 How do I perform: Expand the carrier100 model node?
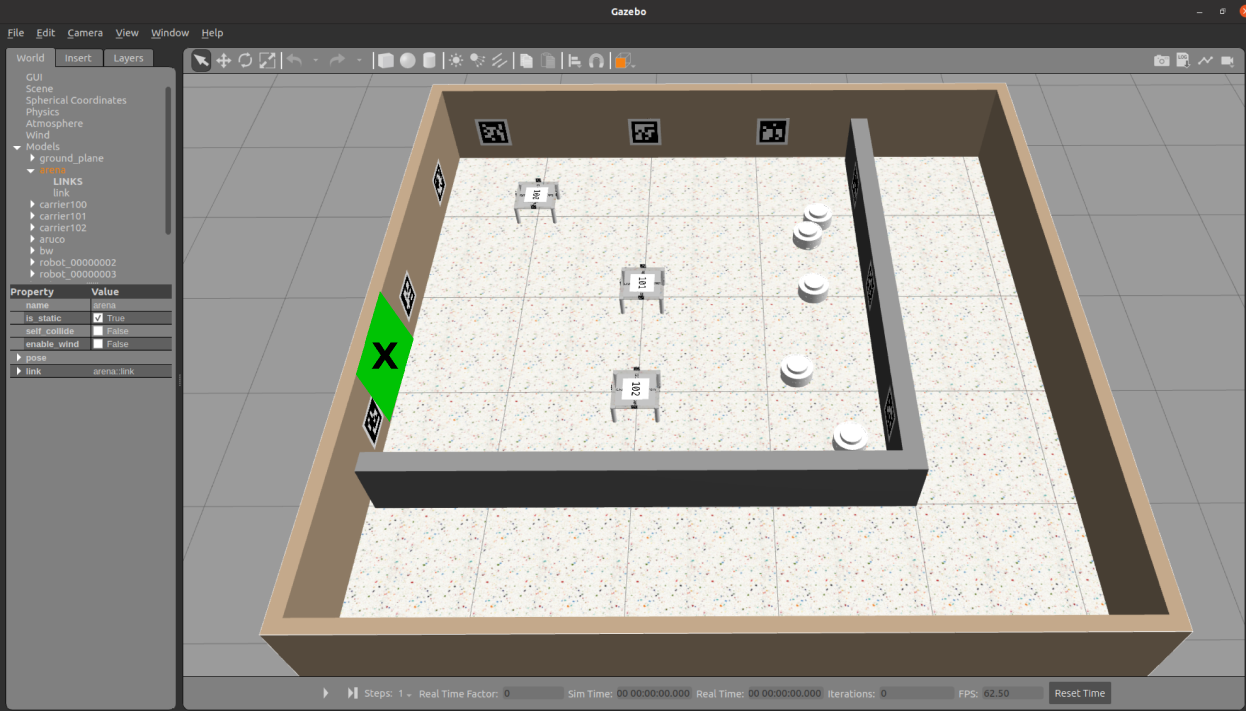[x=32, y=205]
